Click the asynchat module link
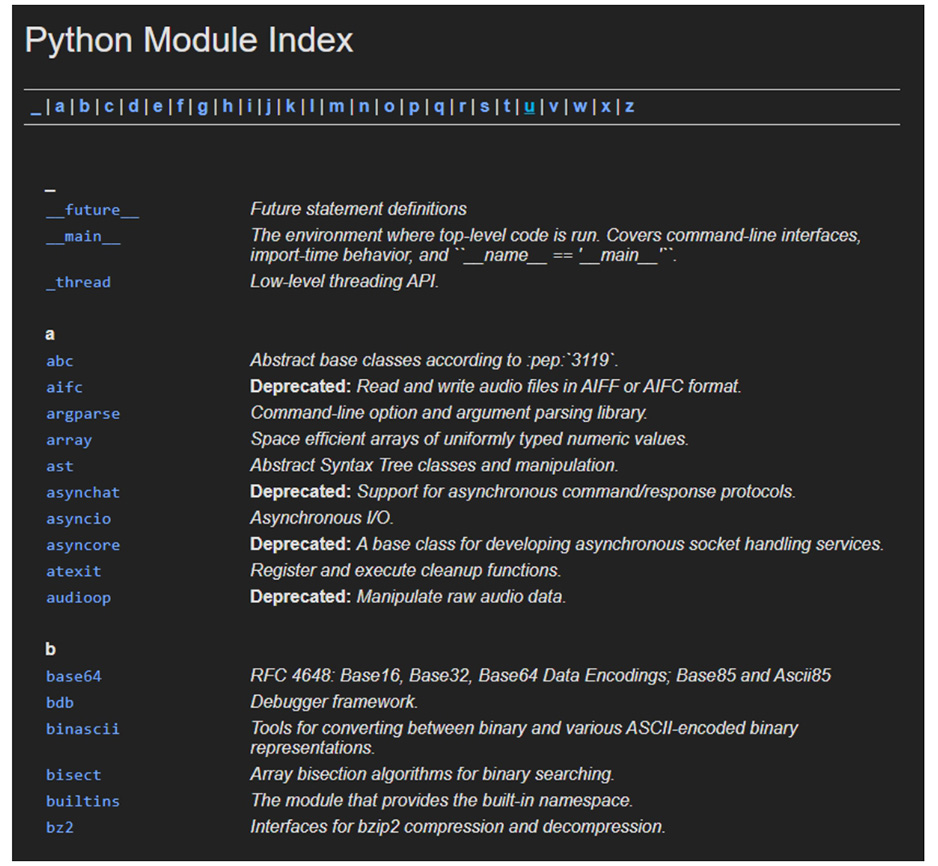 83,492
